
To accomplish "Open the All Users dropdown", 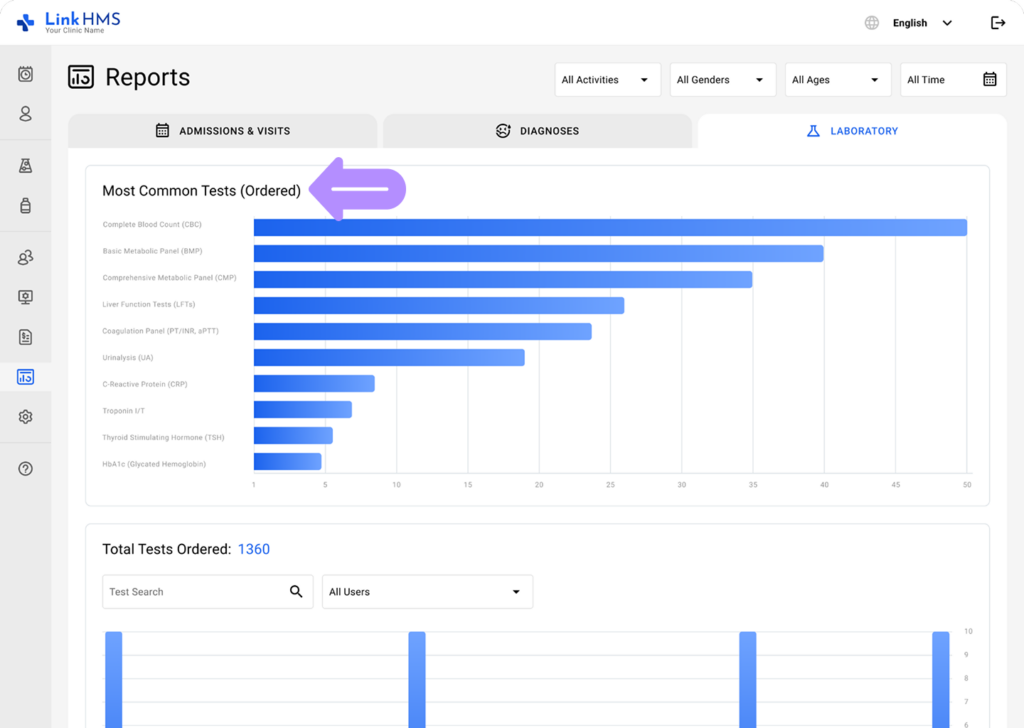I will 427,592.
